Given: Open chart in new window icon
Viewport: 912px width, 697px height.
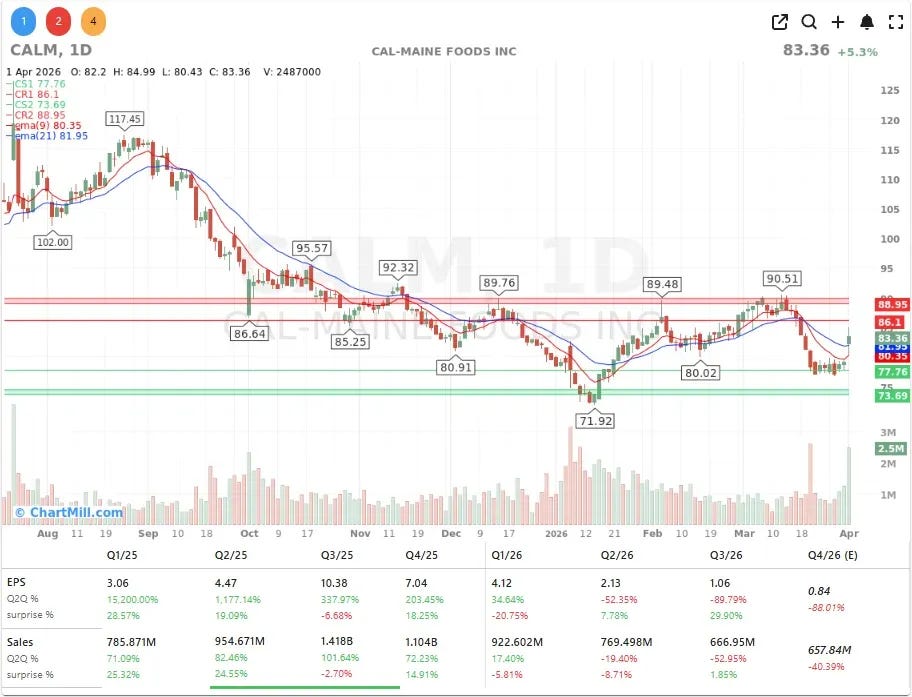Looking at the screenshot, I should coord(779,22).
